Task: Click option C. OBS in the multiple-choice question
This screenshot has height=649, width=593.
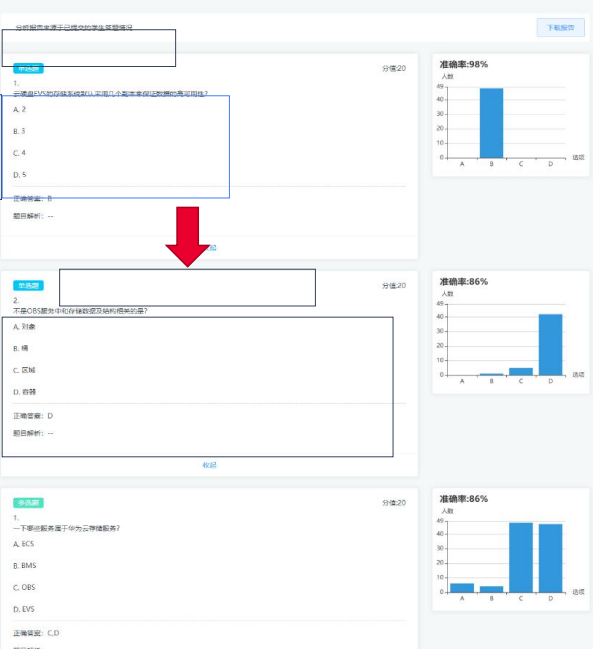Action: (24, 587)
